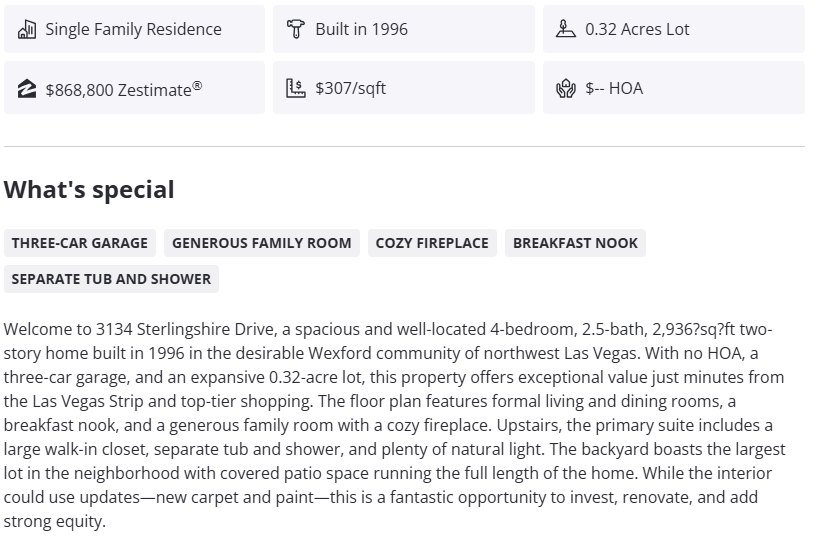Click the price-per-sqft ruler icon
Viewport: 823px width, 538px height.
(x=295, y=88)
